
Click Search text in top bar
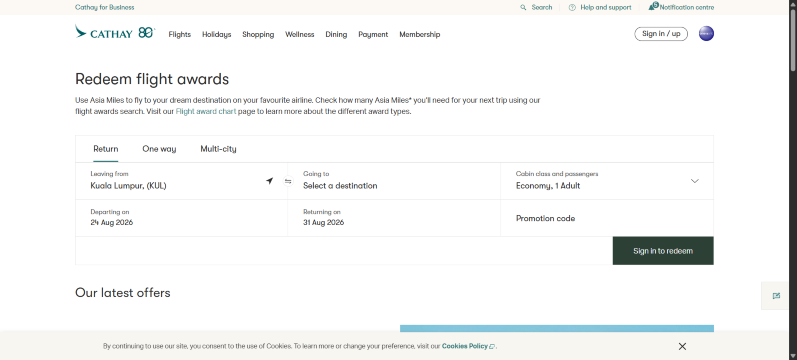click(542, 8)
